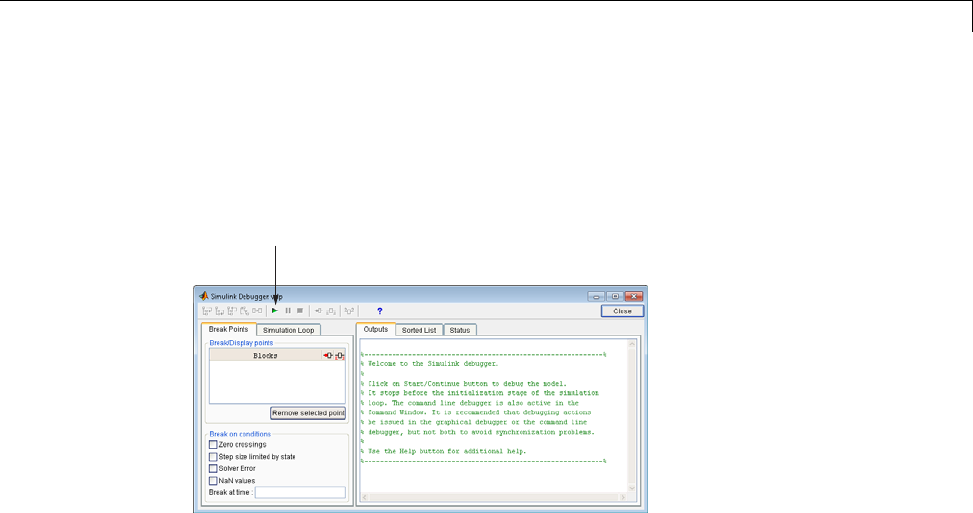Stop the debugging session
The image size is (973, 513).
[300, 311]
